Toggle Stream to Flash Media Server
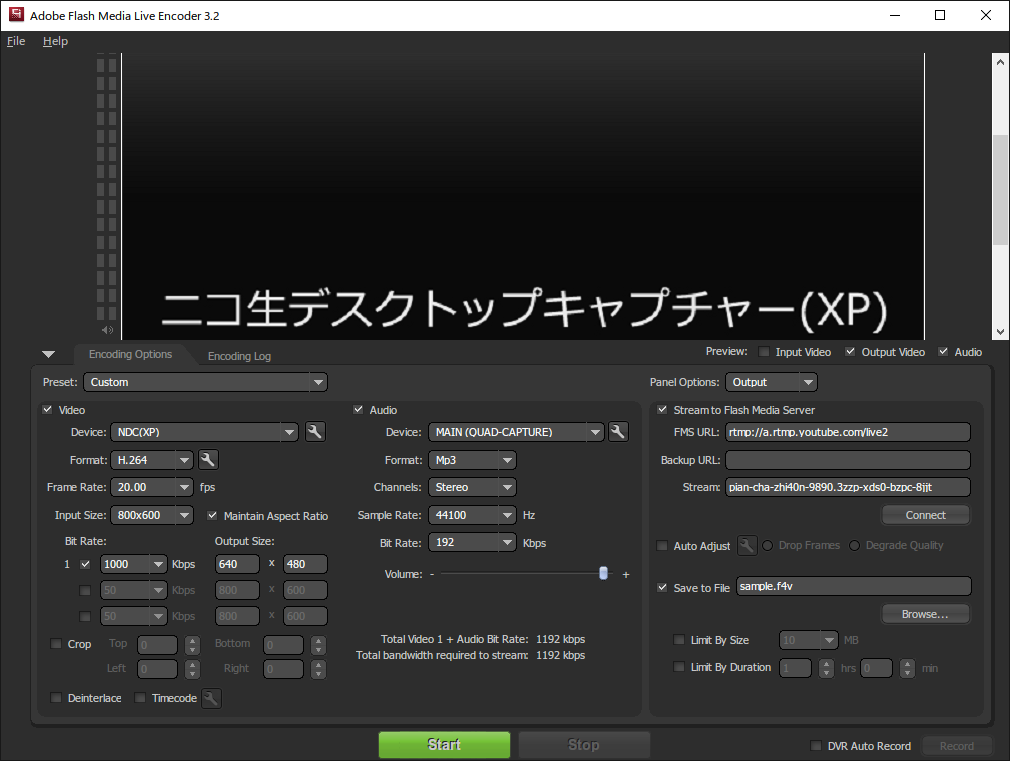 (x=662, y=409)
